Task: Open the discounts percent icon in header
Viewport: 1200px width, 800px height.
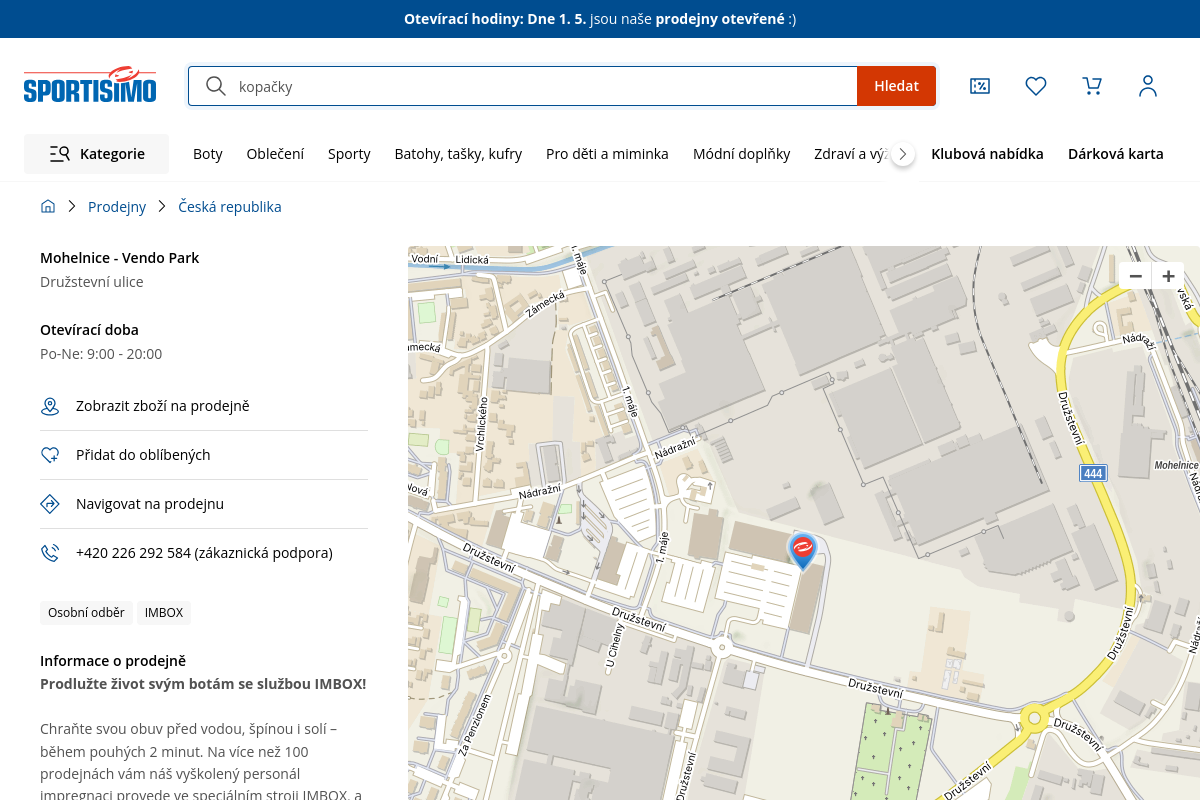Action: coord(980,86)
